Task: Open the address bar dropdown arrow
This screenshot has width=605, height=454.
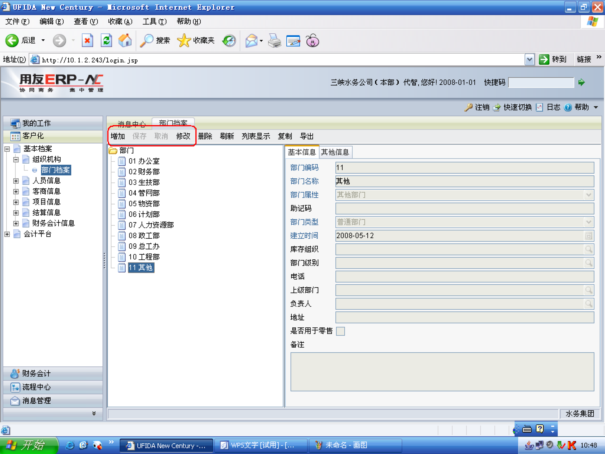Action: click(529, 59)
